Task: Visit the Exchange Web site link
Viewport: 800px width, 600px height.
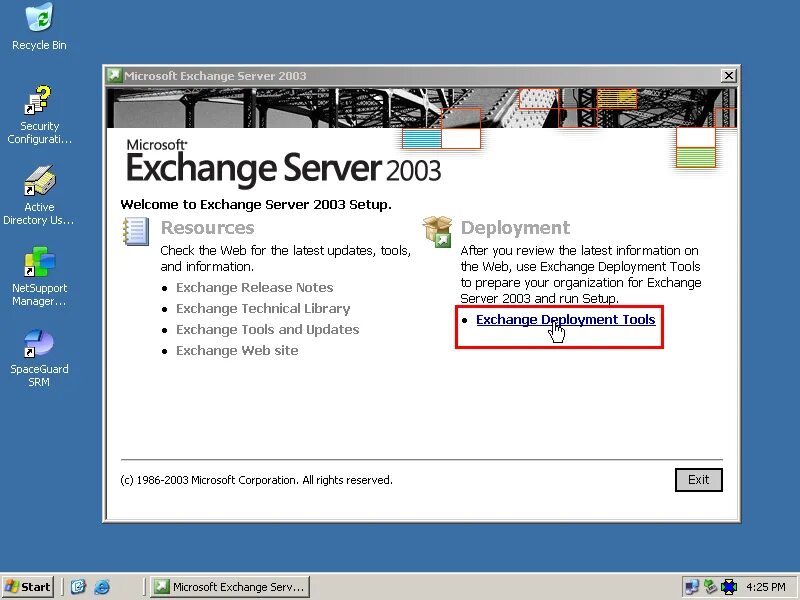Action: 237,351
